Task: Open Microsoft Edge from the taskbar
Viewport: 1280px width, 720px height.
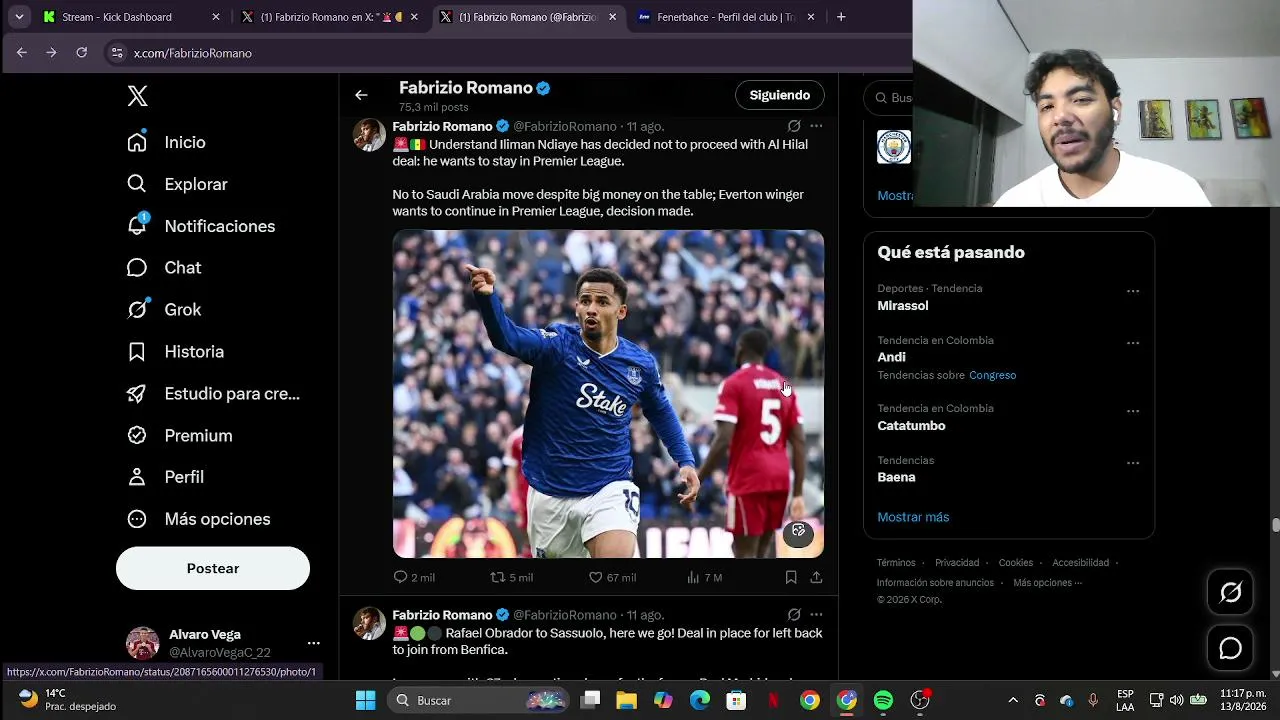Action: pyautogui.click(x=700, y=700)
